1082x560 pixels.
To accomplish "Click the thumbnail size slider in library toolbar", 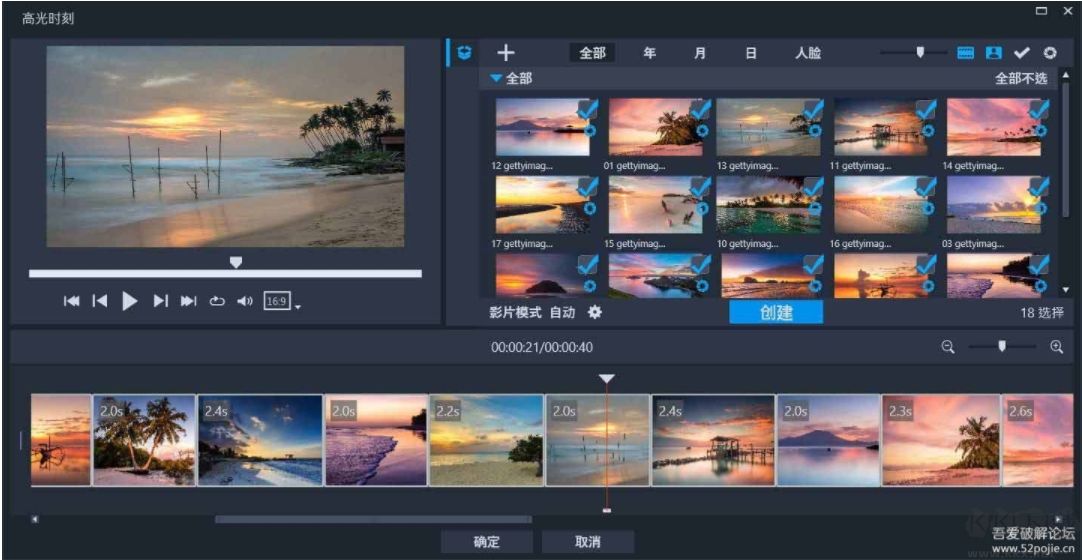I will pyautogui.click(x=920, y=53).
